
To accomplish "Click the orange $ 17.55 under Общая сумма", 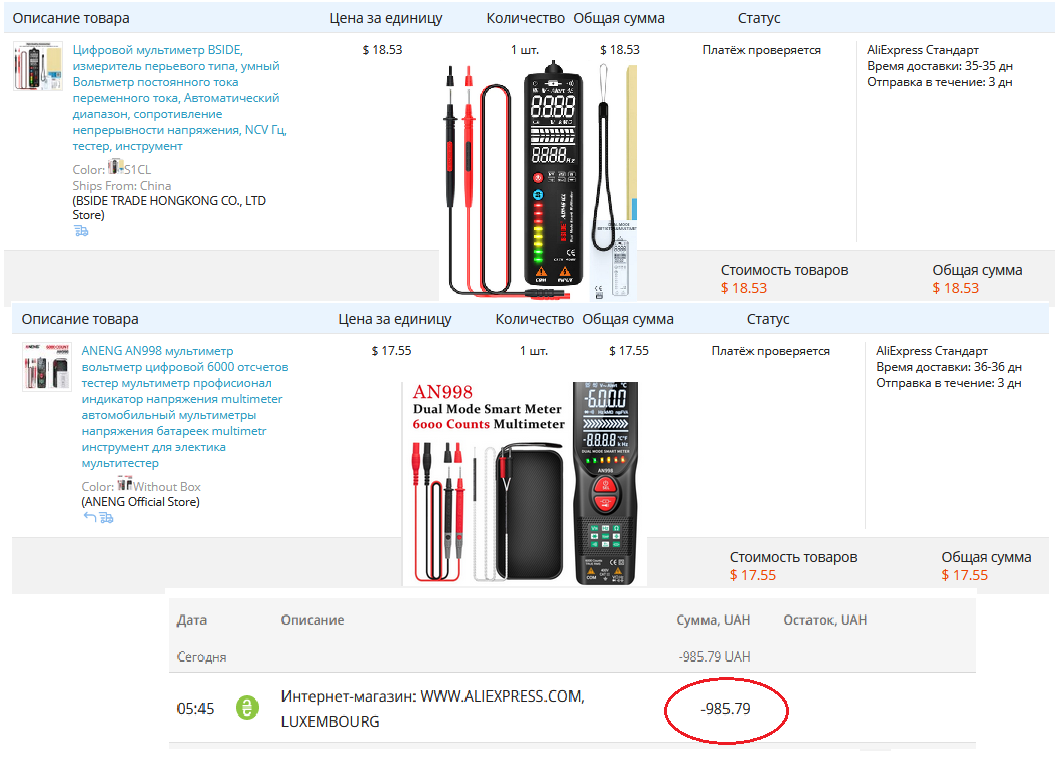I will [x=964, y=575].
